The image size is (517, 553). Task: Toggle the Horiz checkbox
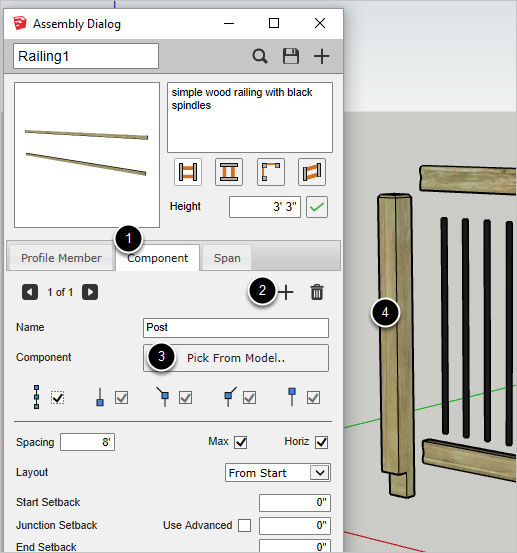(321, 442)
